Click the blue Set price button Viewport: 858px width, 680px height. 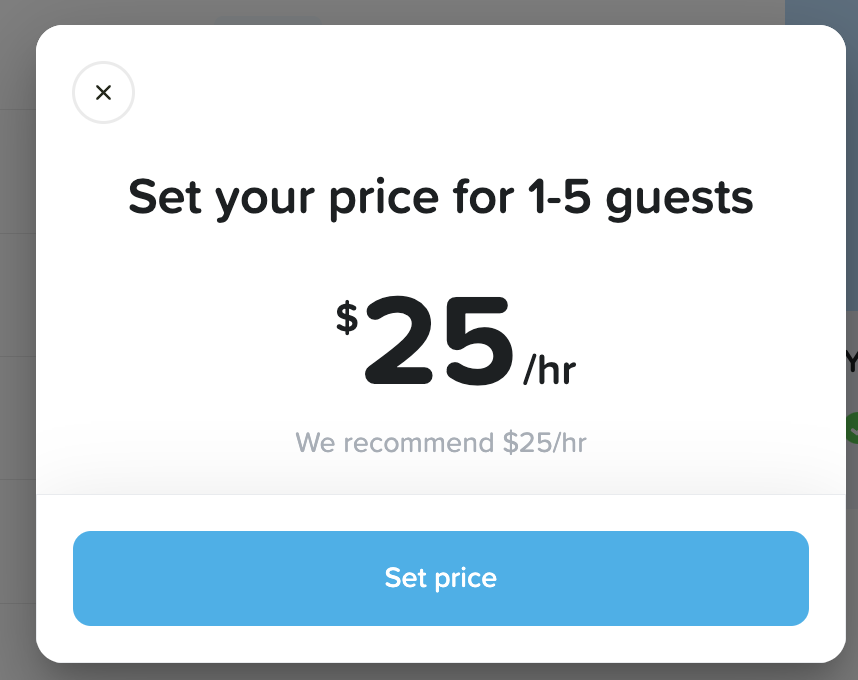(x=440, y=578)
